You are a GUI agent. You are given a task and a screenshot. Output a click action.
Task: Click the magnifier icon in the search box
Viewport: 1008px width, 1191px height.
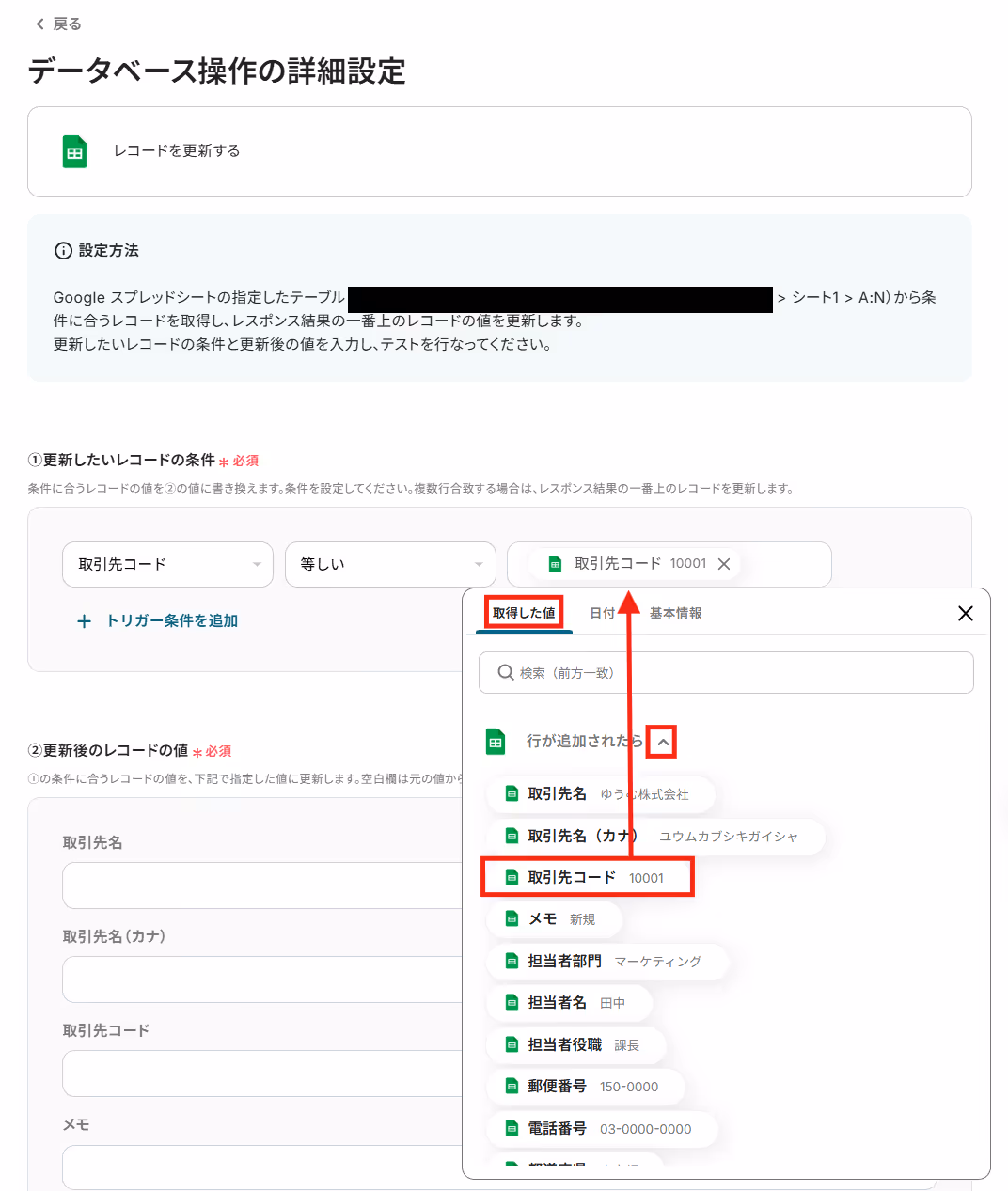click(x=506, y=672)
